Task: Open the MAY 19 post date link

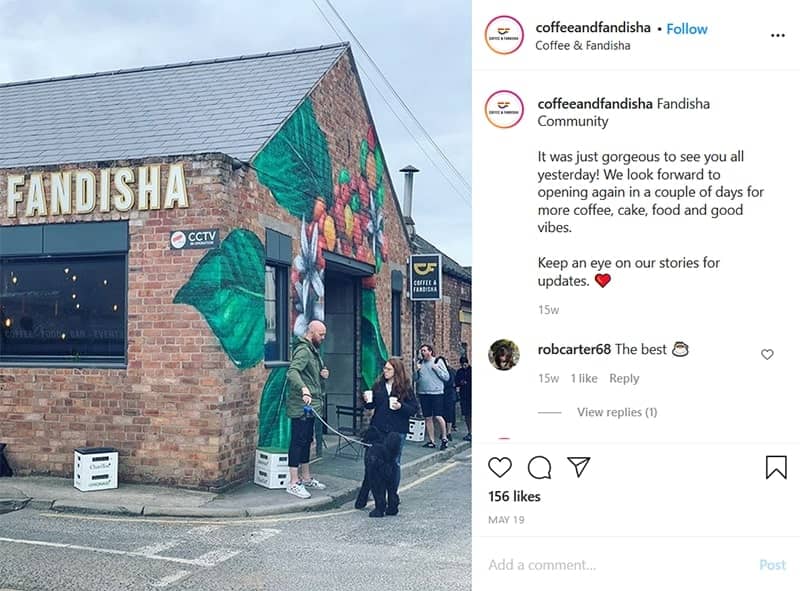Action: [506, 520]
